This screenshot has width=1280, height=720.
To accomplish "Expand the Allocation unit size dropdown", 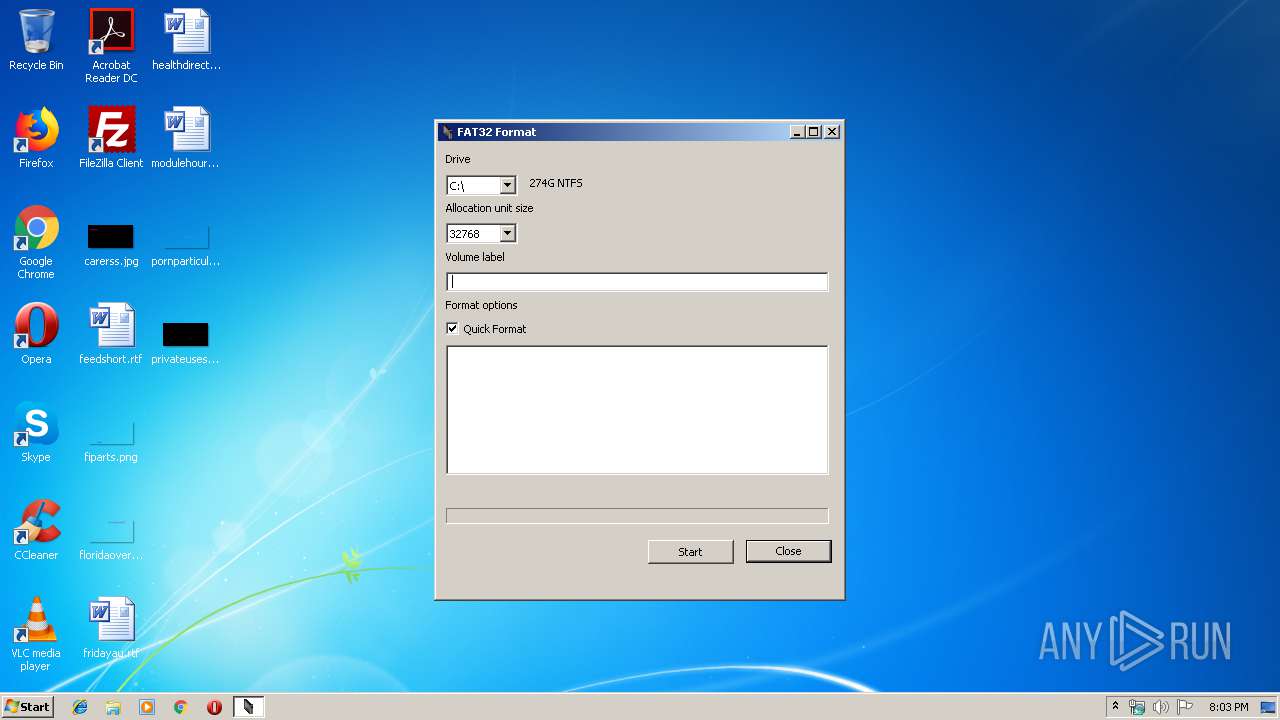I will tap(507, 233).
